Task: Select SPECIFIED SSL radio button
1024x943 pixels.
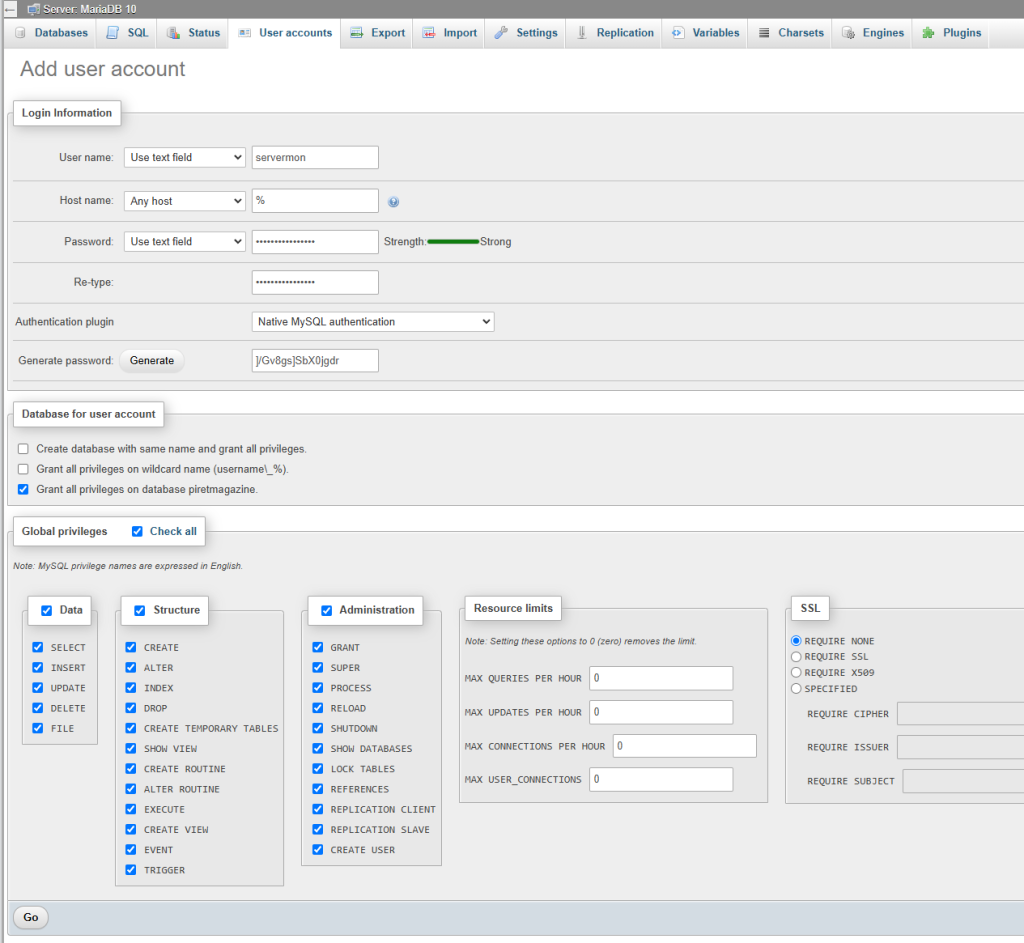Action: 796,689
